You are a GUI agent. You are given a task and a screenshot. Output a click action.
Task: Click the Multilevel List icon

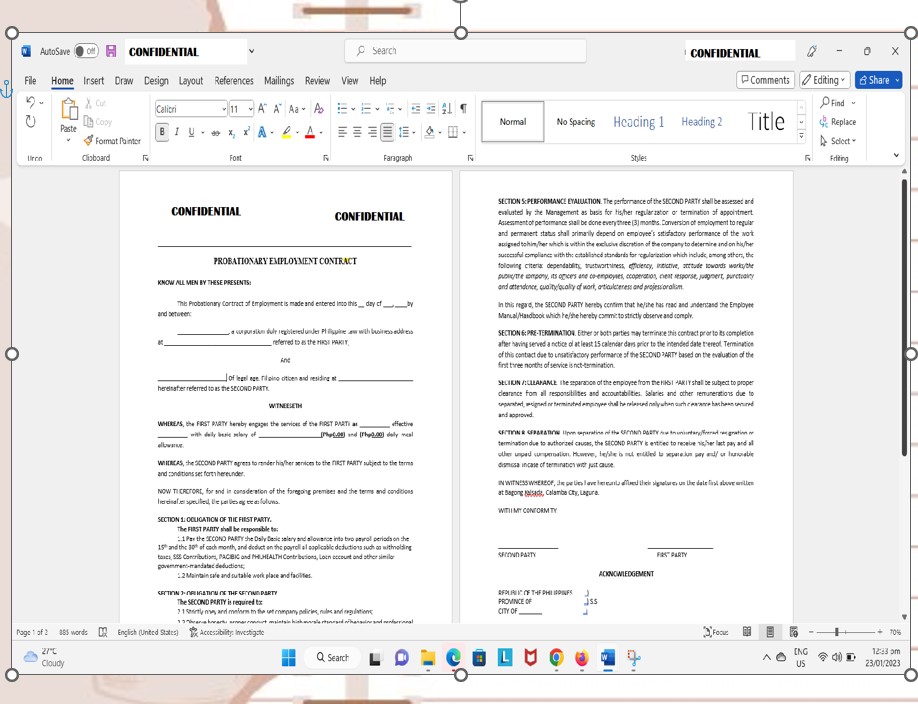(391, 108)
